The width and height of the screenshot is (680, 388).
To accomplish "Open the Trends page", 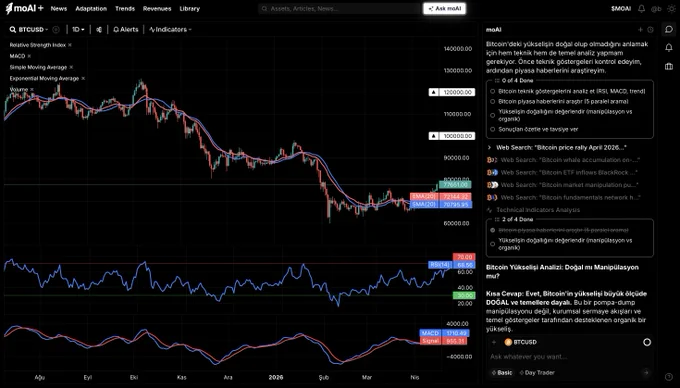I will coord(125,9).
